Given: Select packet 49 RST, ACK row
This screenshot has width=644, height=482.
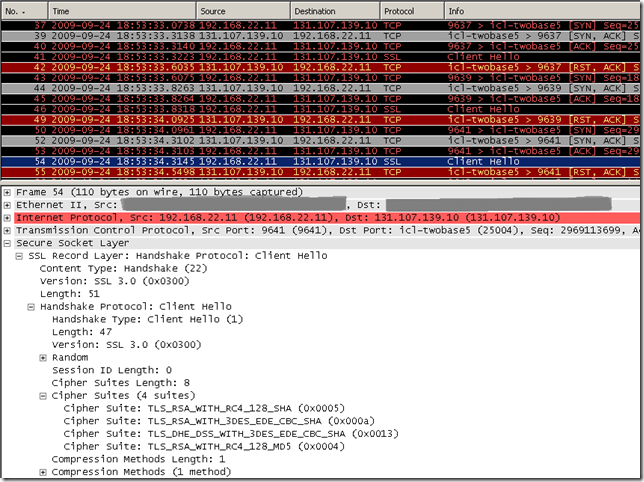Looking at the screenshot, I should 320,119.
